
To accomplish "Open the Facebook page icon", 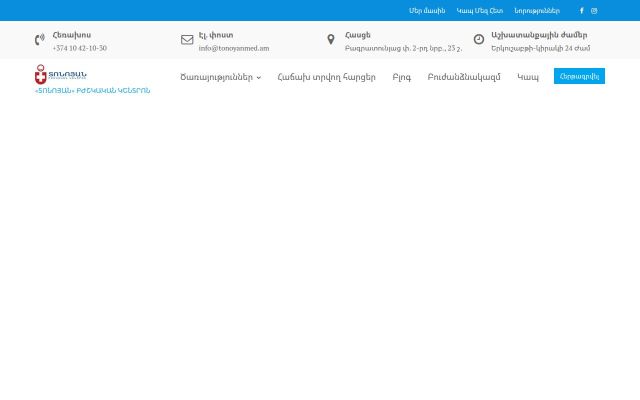I will (582, 11).
